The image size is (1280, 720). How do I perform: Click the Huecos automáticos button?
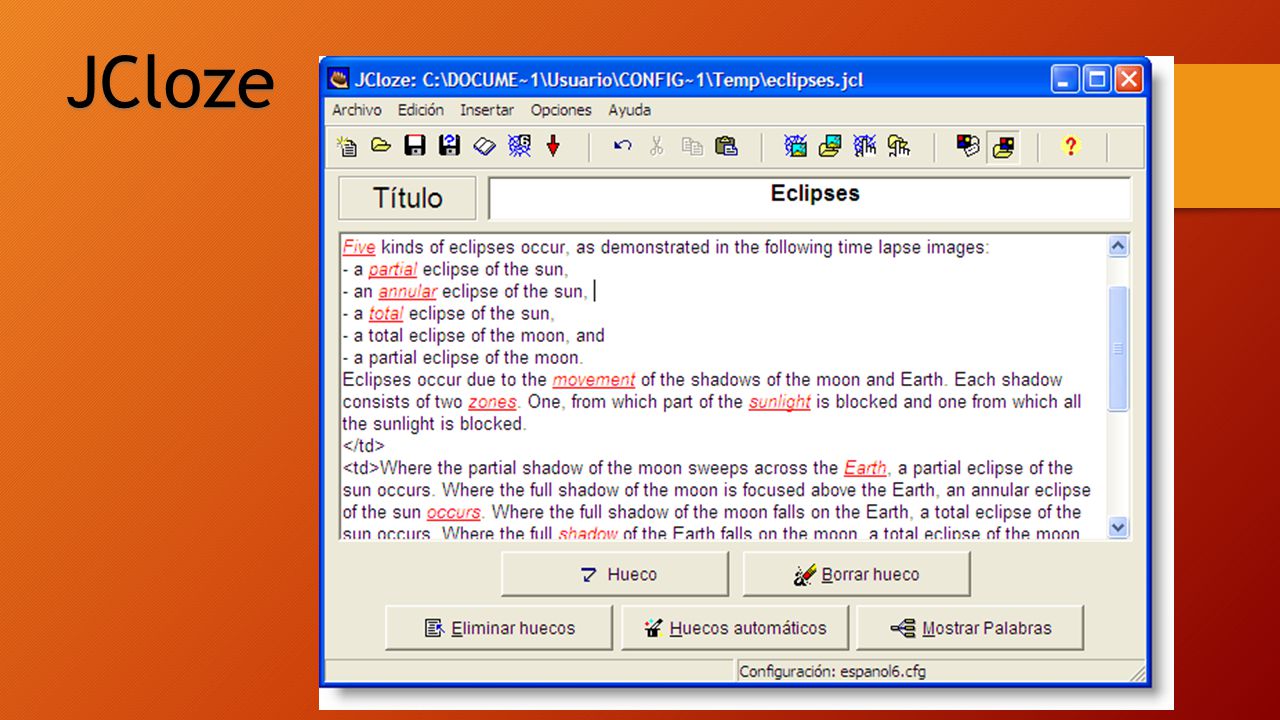[735, 628]
